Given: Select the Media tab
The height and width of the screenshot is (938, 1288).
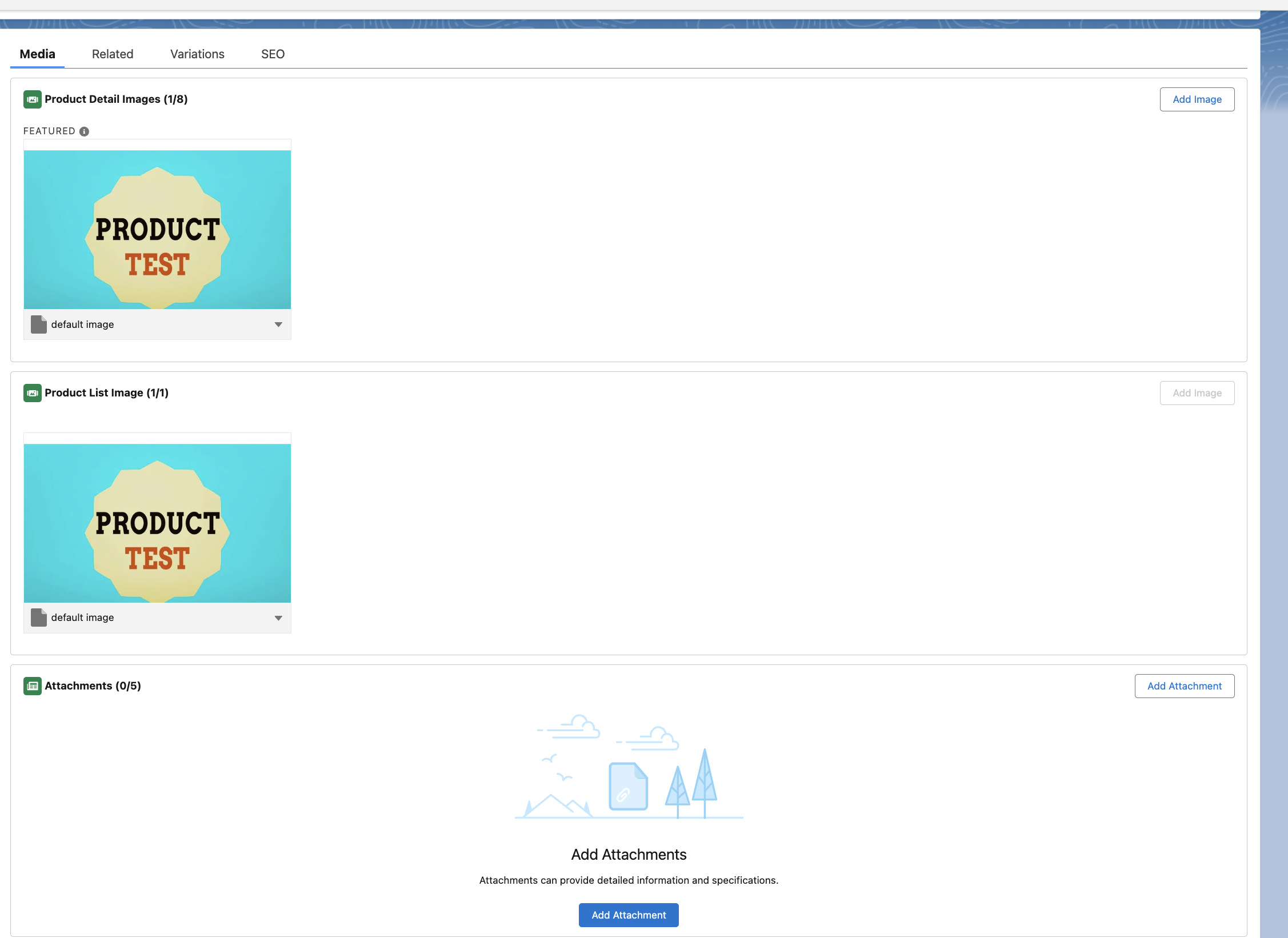Looking at the screenshot, I should pyautogui.click(x=37, y=54).
